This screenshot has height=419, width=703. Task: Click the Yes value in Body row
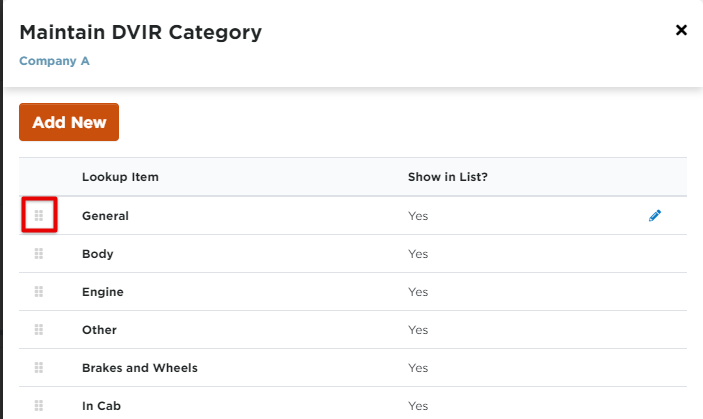pyautogui.click(x=418, y=254)
